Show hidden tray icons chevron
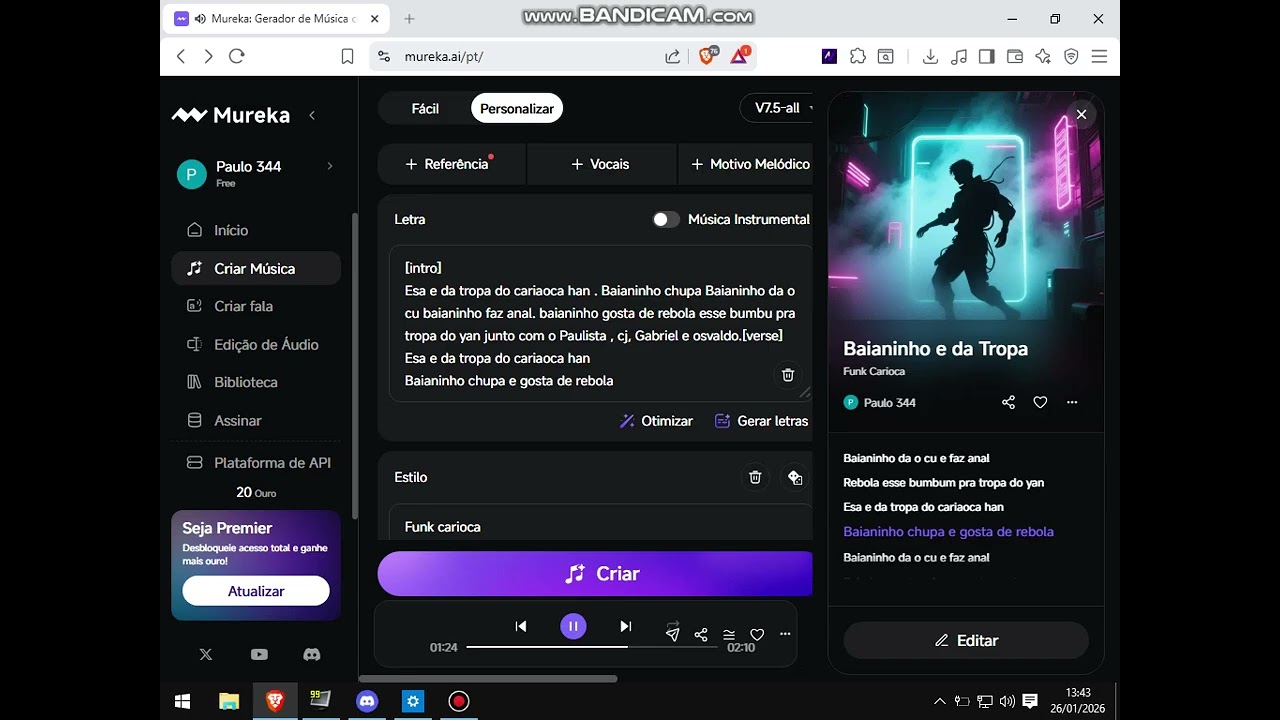 tap(939, 701)
